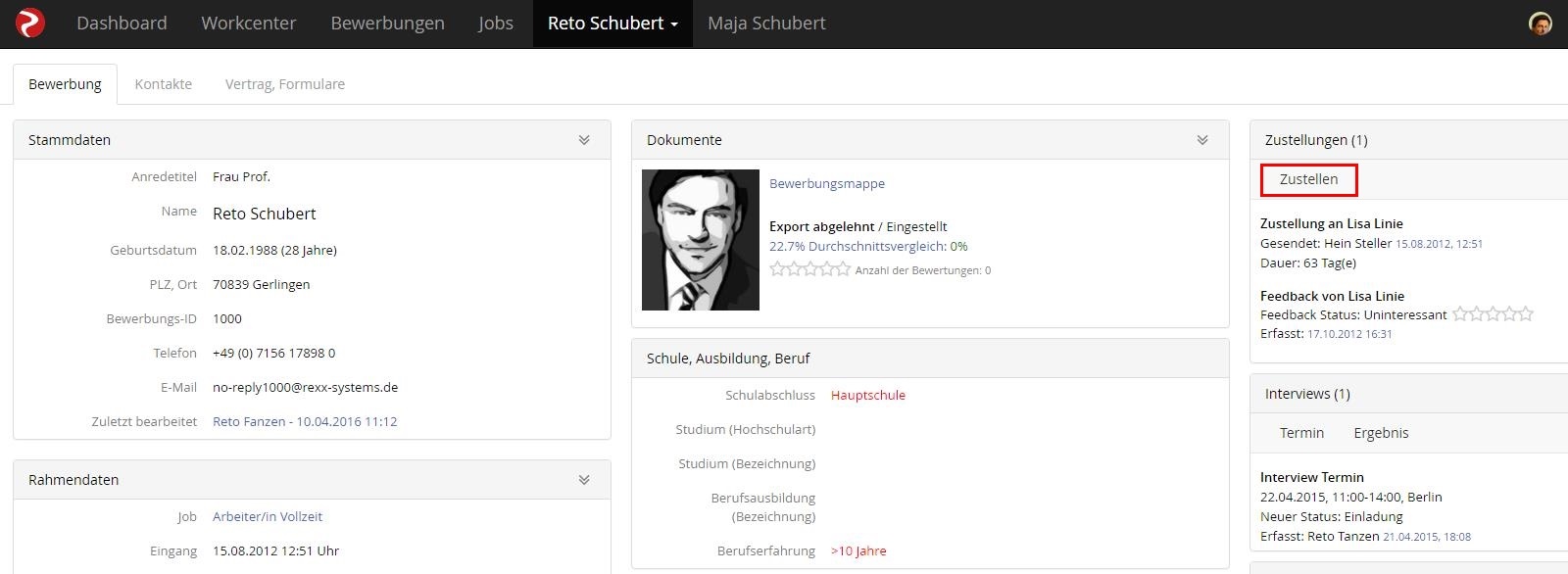Switch to the Maja Schubert tab
The image size is (1568, 574).
(766, 24)
